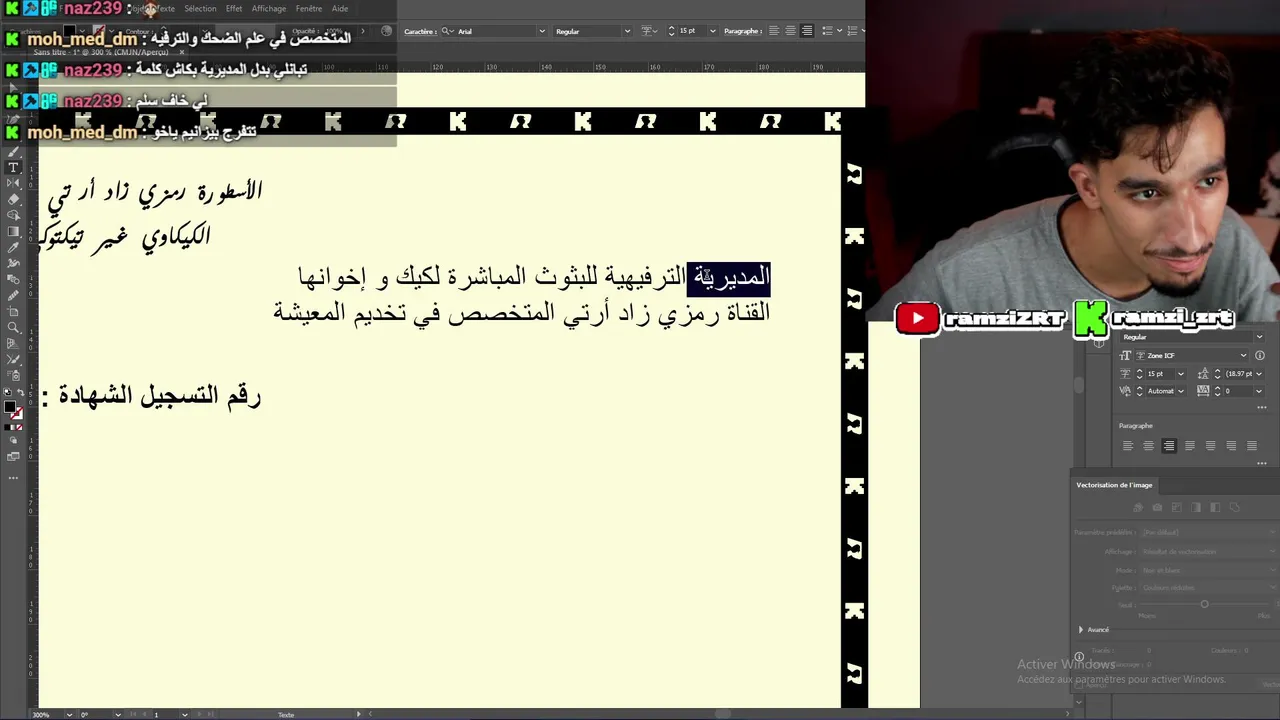The image size is (1280, 720).
Task: Align center in Paragraphe panel
Action: 1148,446
